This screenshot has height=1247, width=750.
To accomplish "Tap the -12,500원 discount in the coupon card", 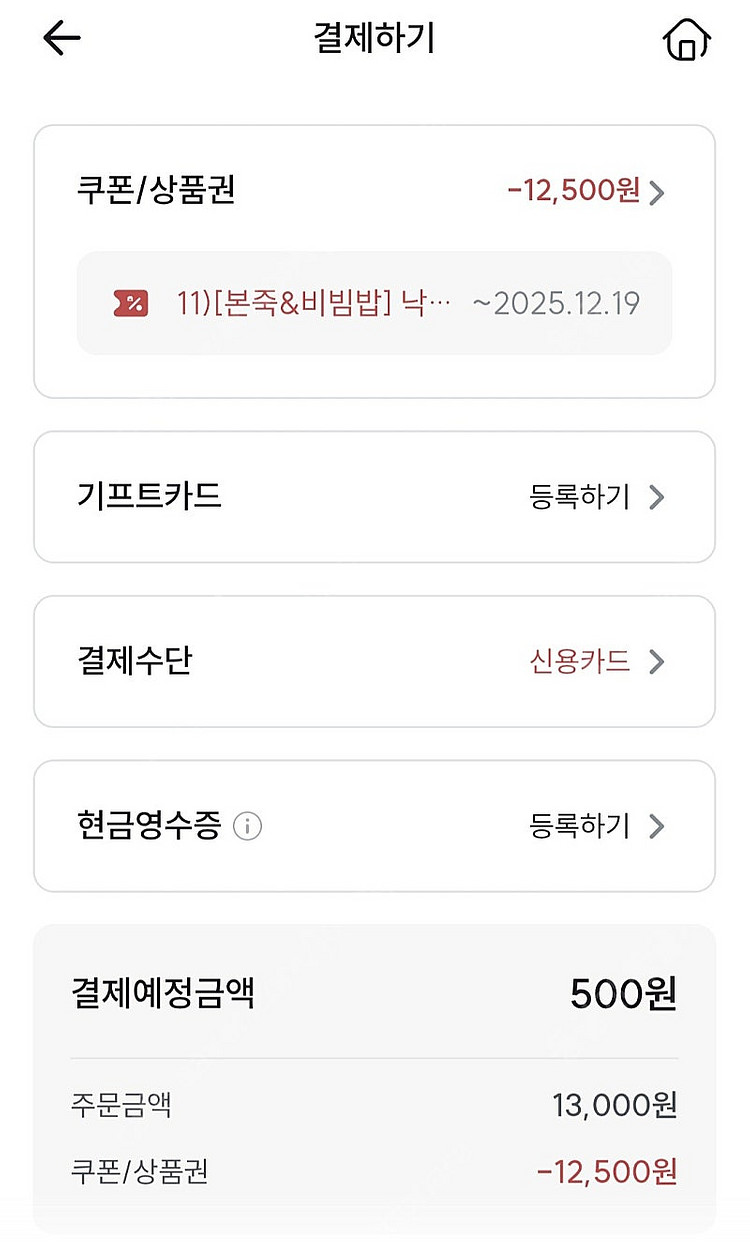I will tap(573, 191).
